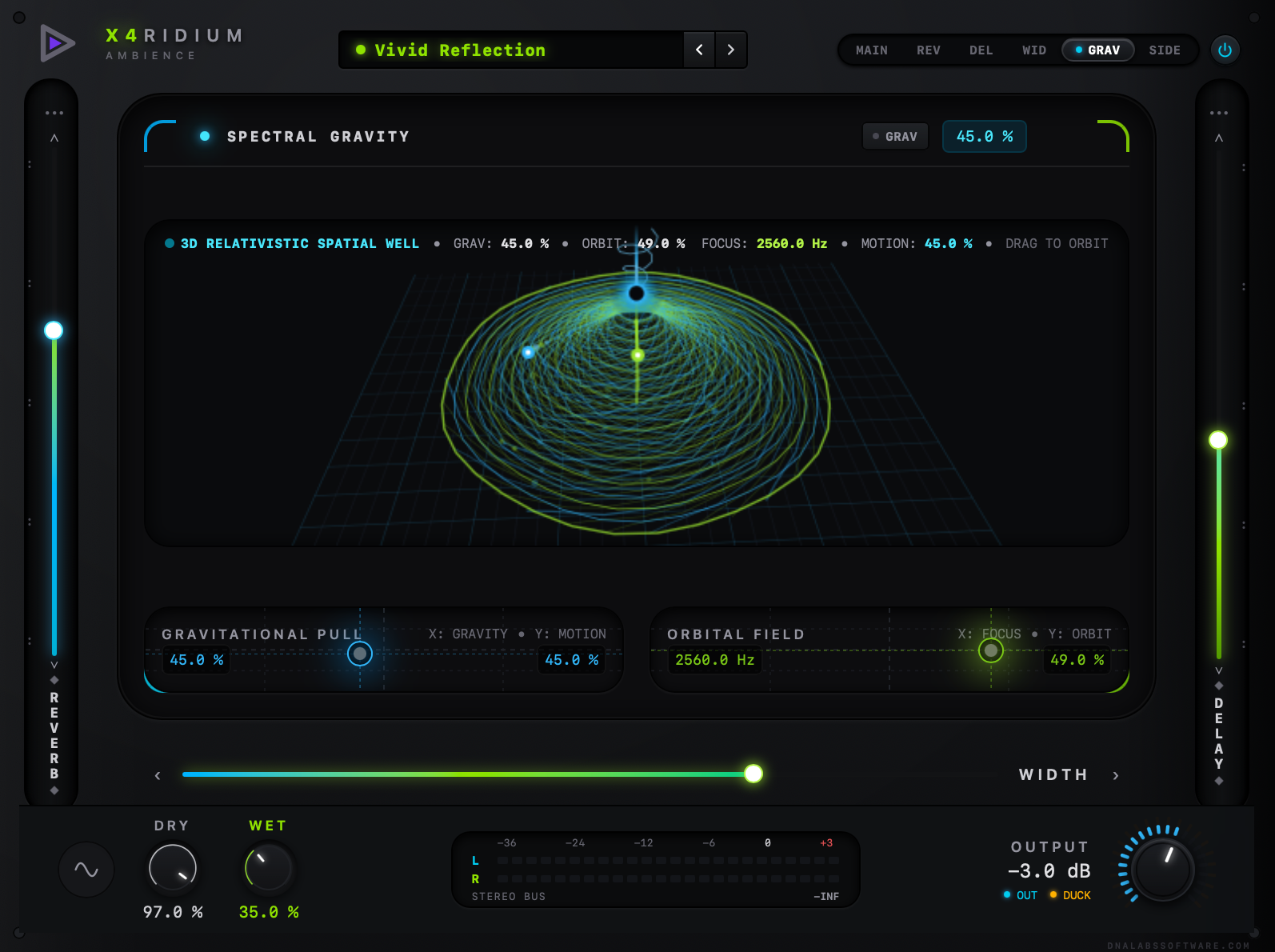
Task: Click the WET knob
Action: (268, 868)
